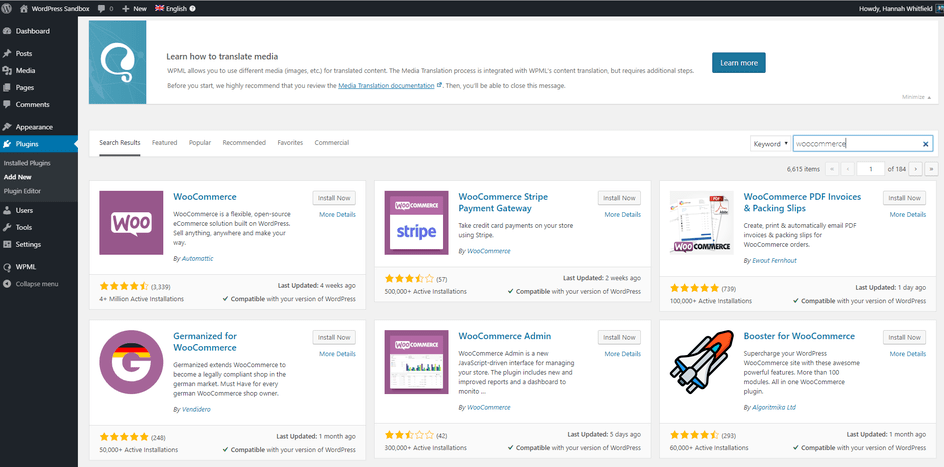Open the + New content menu
The width and height of the screenshot is (944, 467).
click(x=134, y=7)
